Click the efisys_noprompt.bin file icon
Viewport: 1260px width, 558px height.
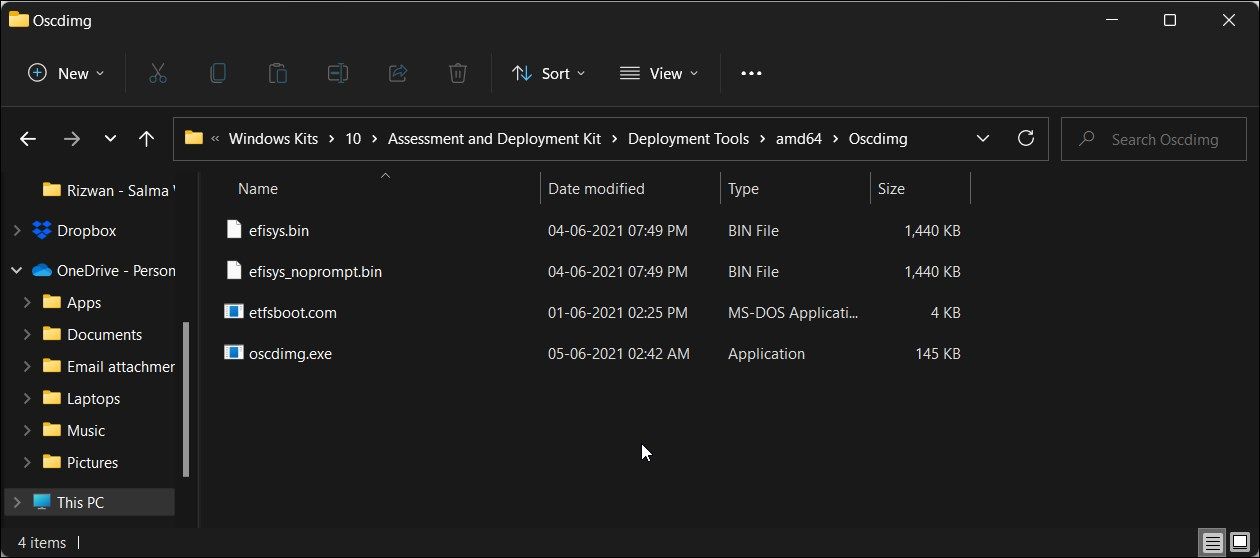pos(234,271)
